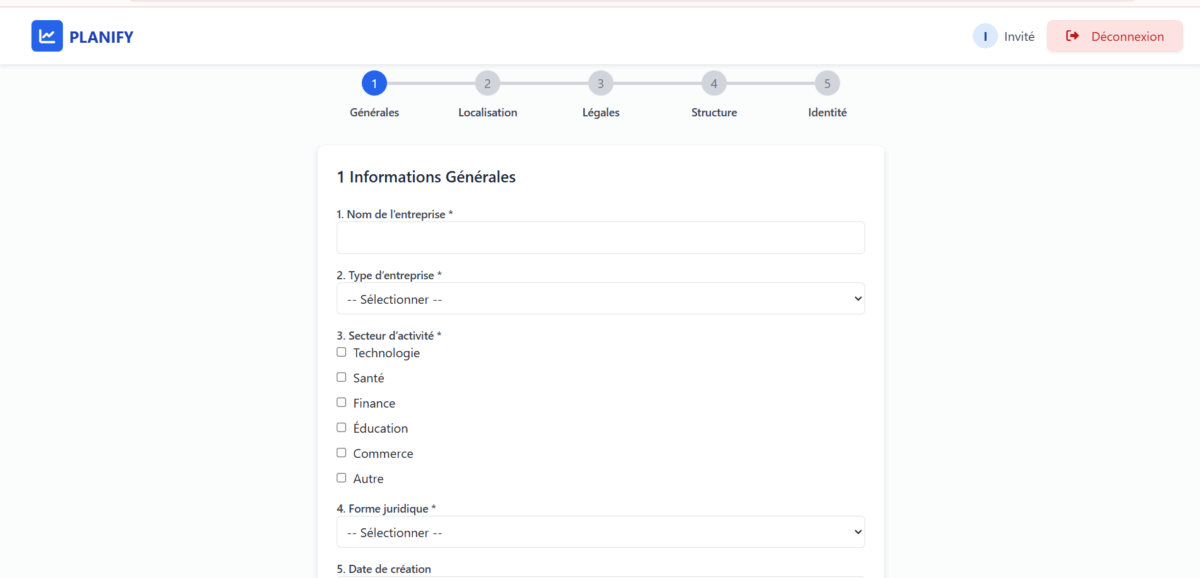Image resolution: width=1200 pixels, height=578 pixels.
Task: Click the Planify chart logo icon
Action: (x=47, y=36)
